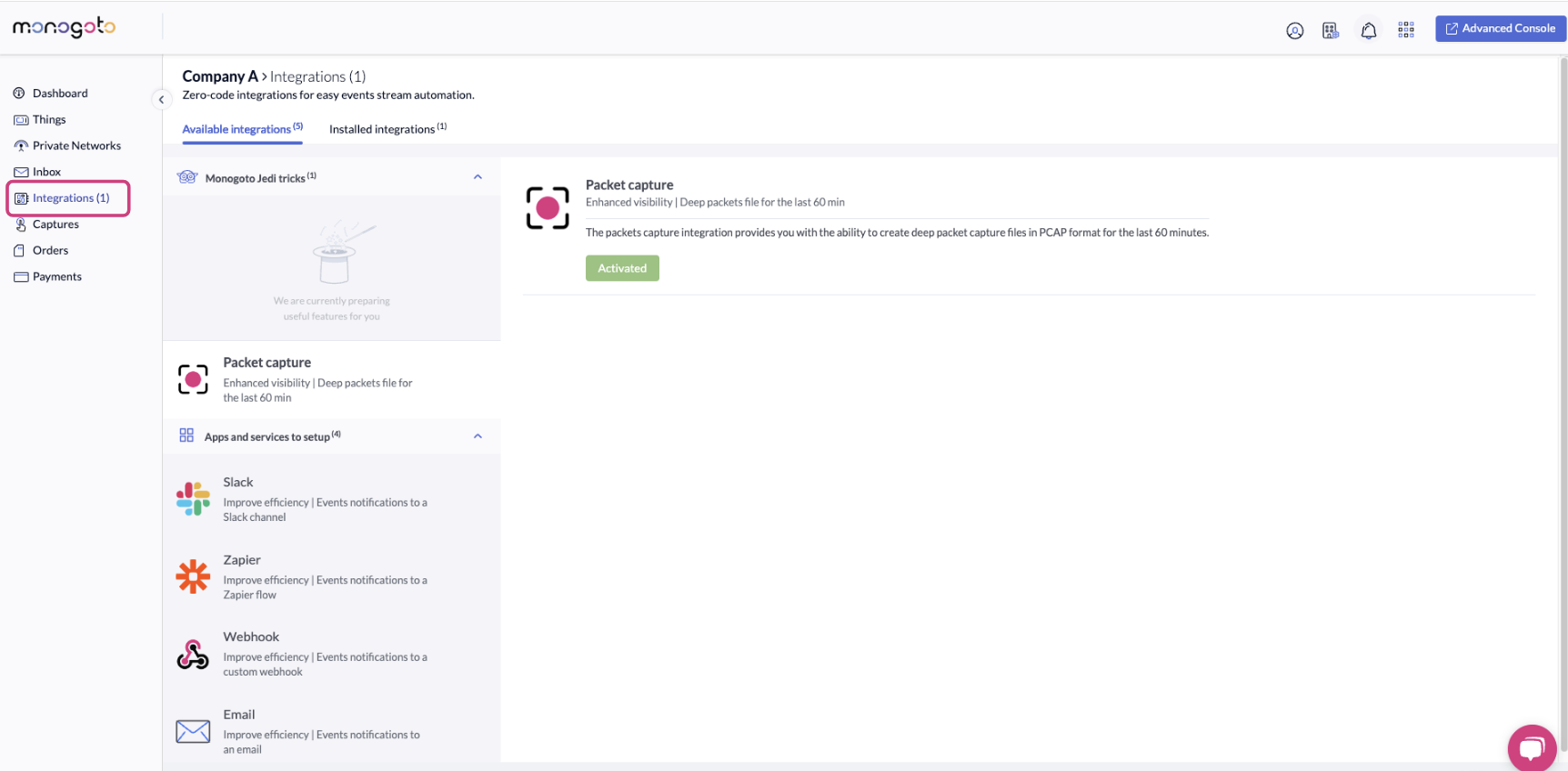Image resolution: width=1568 pixels, height=771 pixels.
Task: Select the Webhook integration icon
Action: (193, 654)
